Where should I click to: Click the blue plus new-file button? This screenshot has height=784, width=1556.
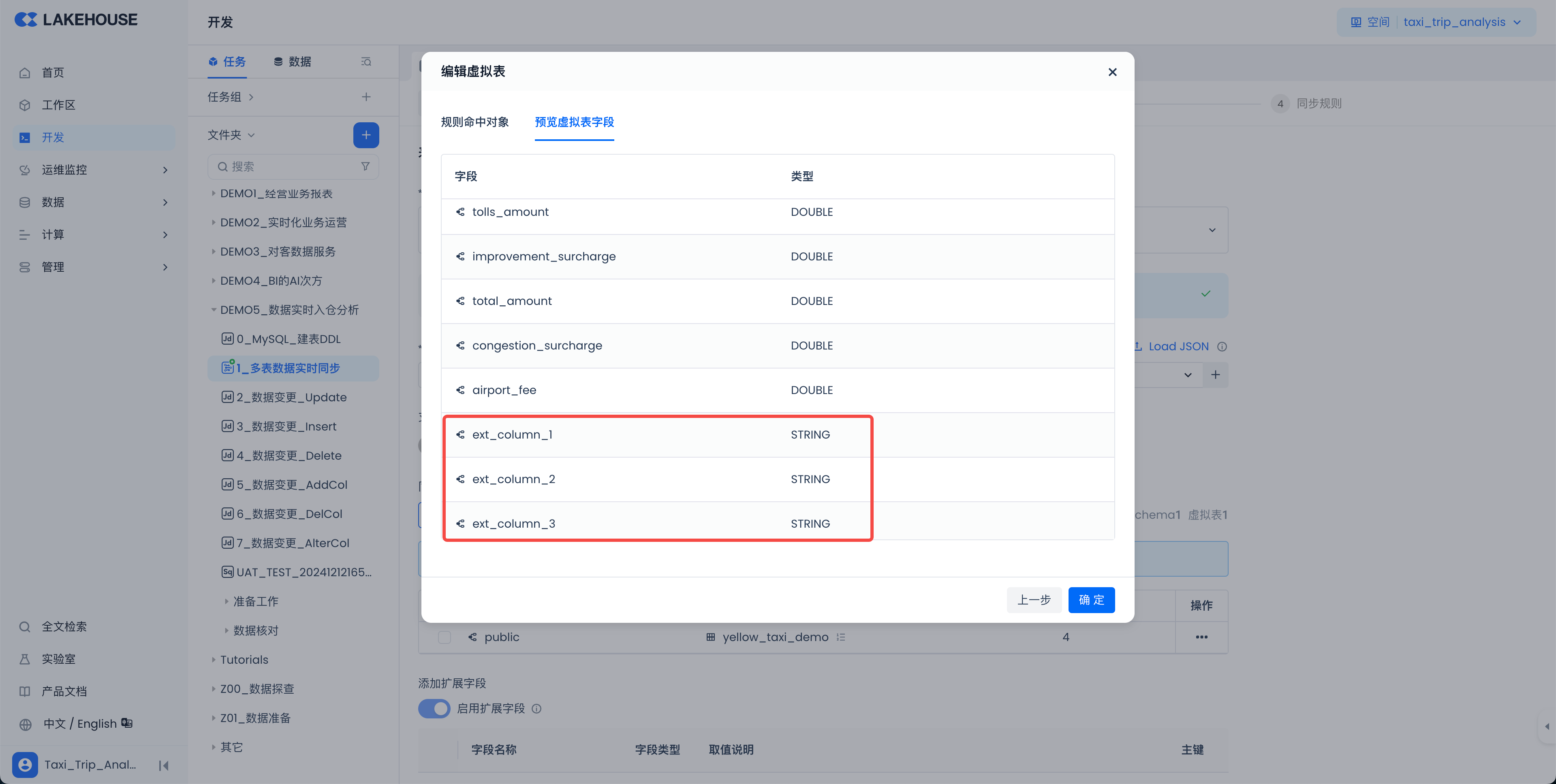pyautogui.click(x=365, y=135)
